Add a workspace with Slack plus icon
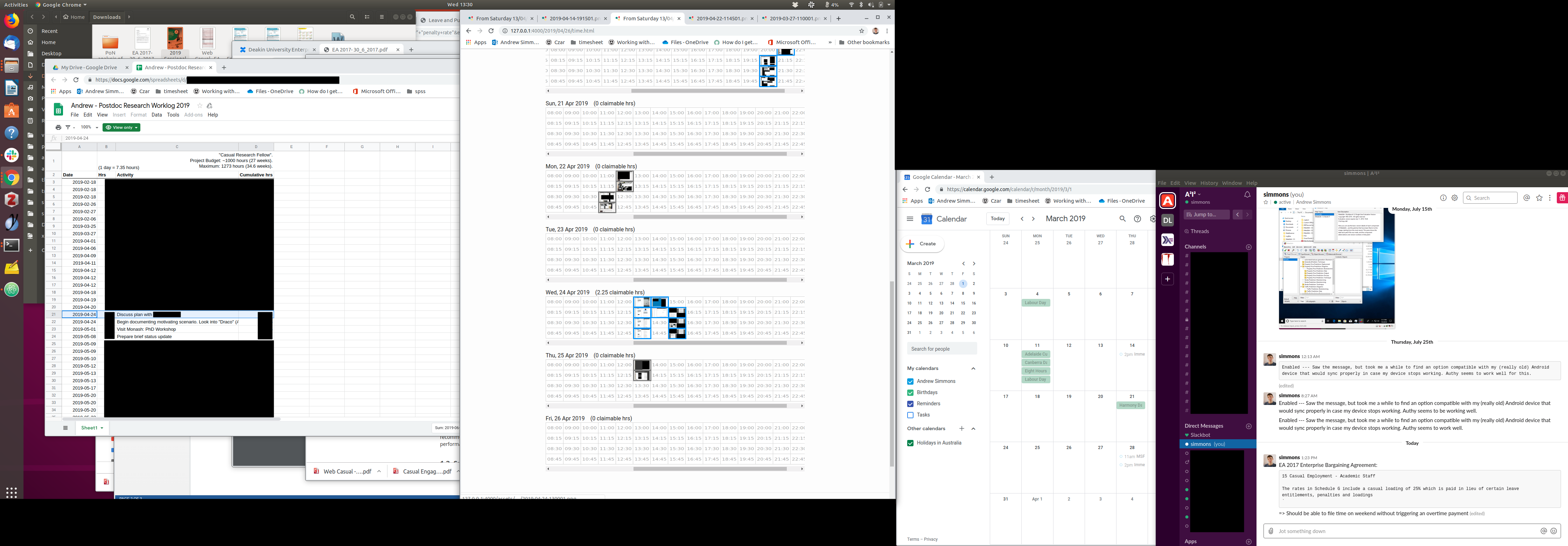This screenshot has height=546, width=1568. [1168, 279]
